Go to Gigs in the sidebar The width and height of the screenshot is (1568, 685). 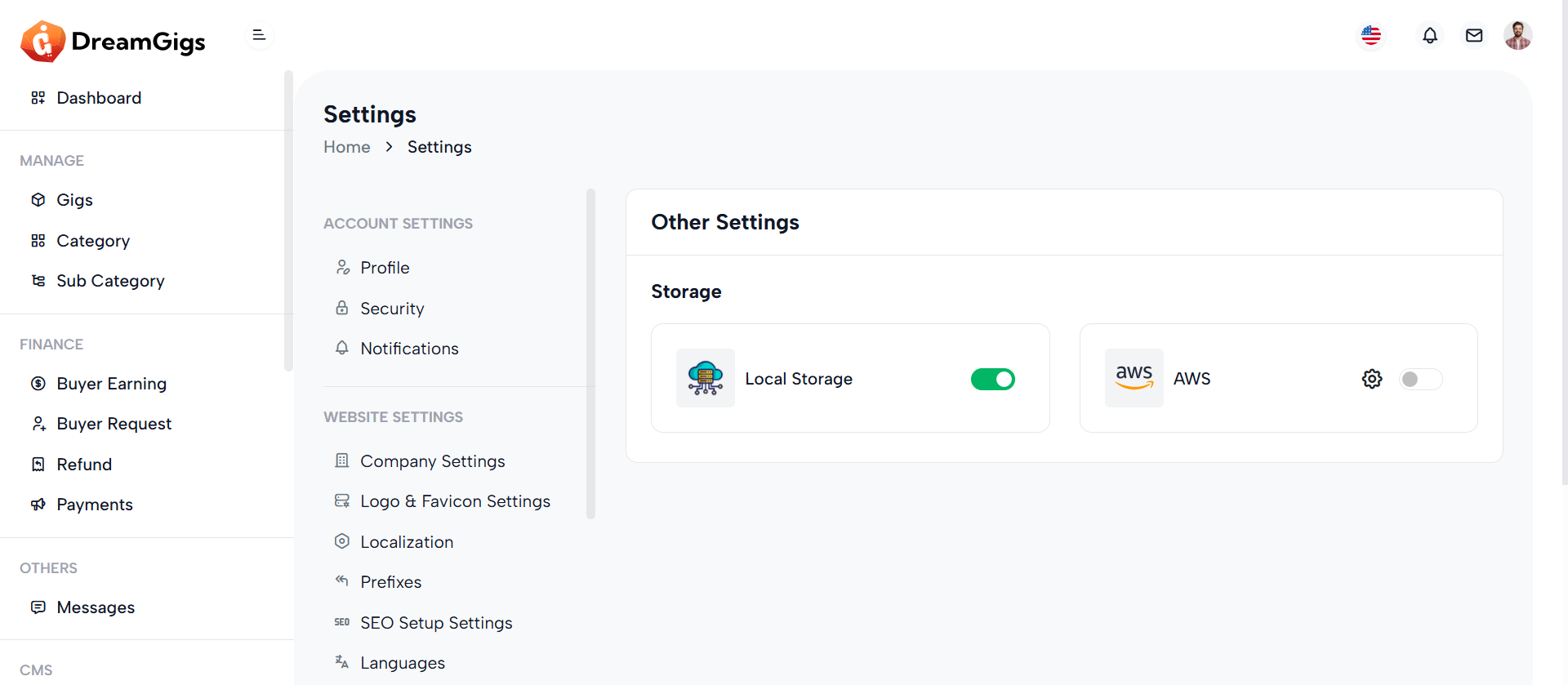(74, 200)
